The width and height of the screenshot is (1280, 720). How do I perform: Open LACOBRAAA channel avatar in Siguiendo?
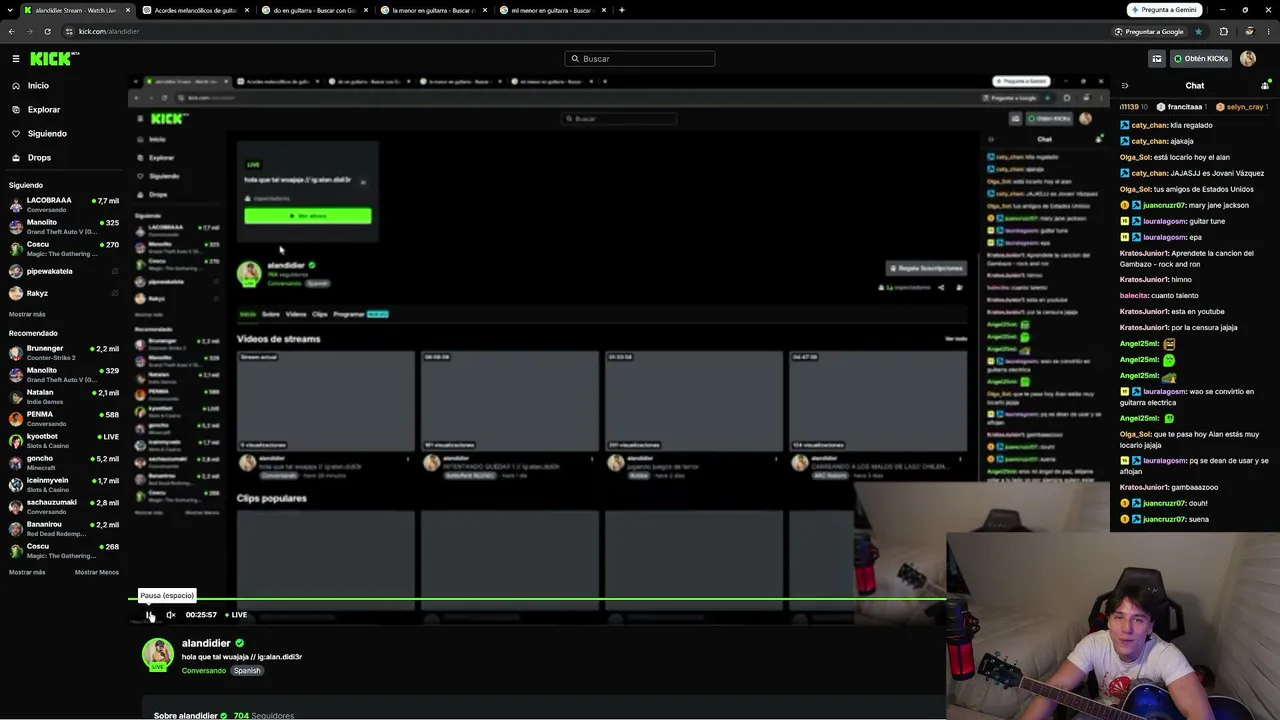point(16,205)
